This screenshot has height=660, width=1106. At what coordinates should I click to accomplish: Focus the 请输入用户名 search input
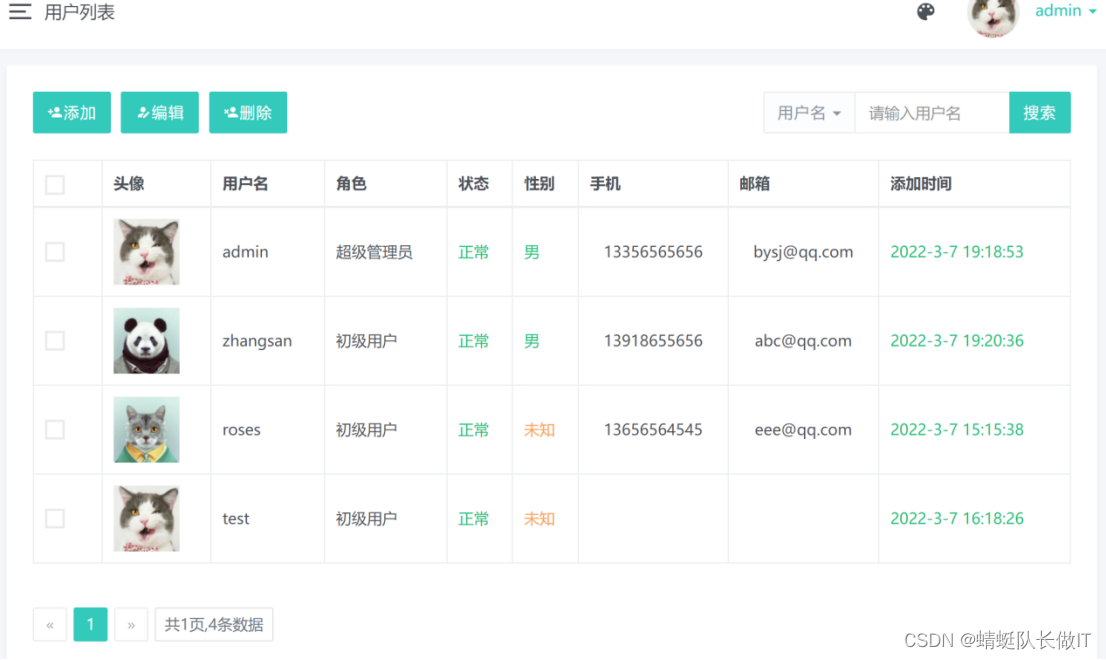tap(932, 113)
